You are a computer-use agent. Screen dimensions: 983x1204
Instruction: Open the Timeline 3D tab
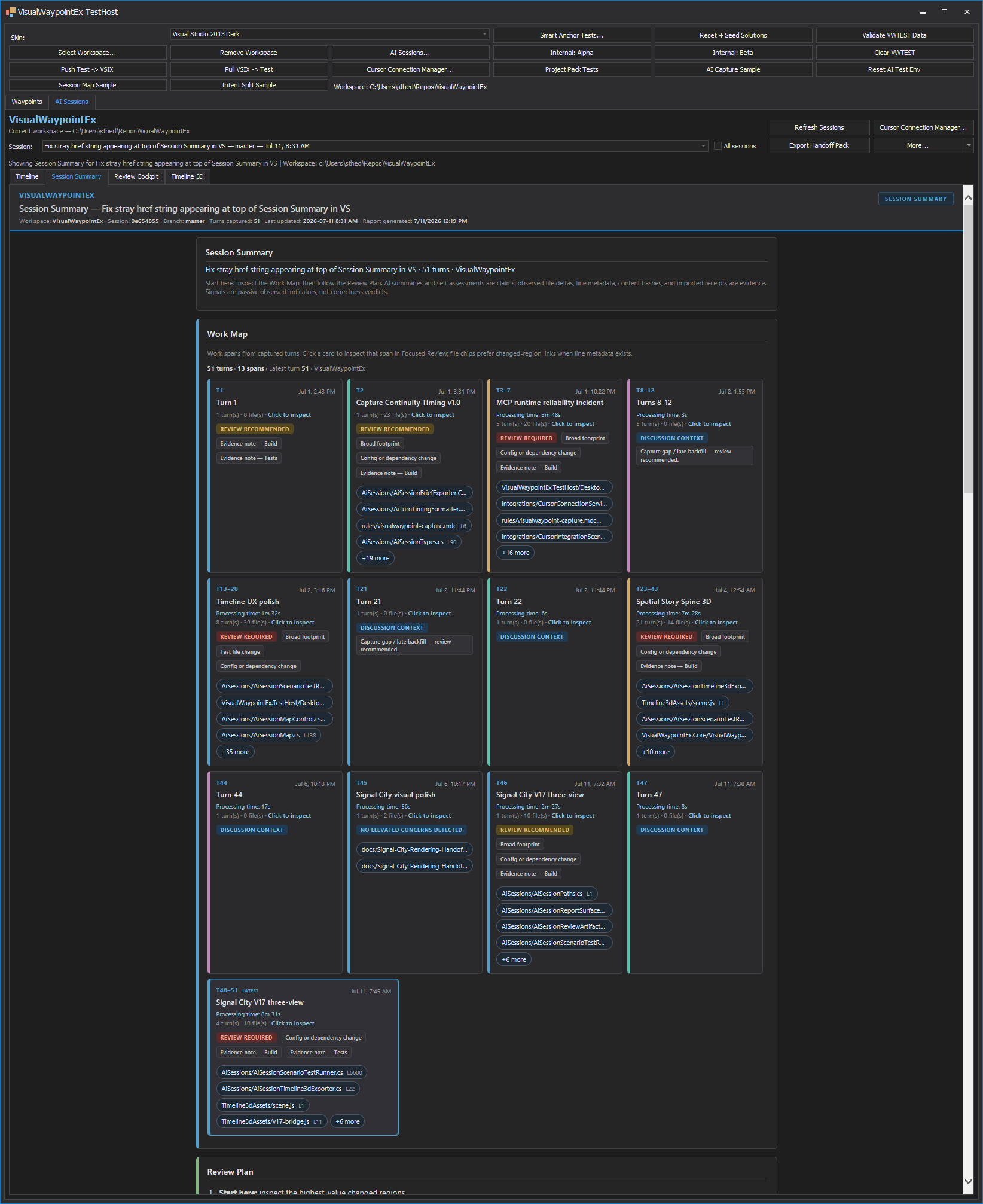pyautogui.click(x=187, y=176)
